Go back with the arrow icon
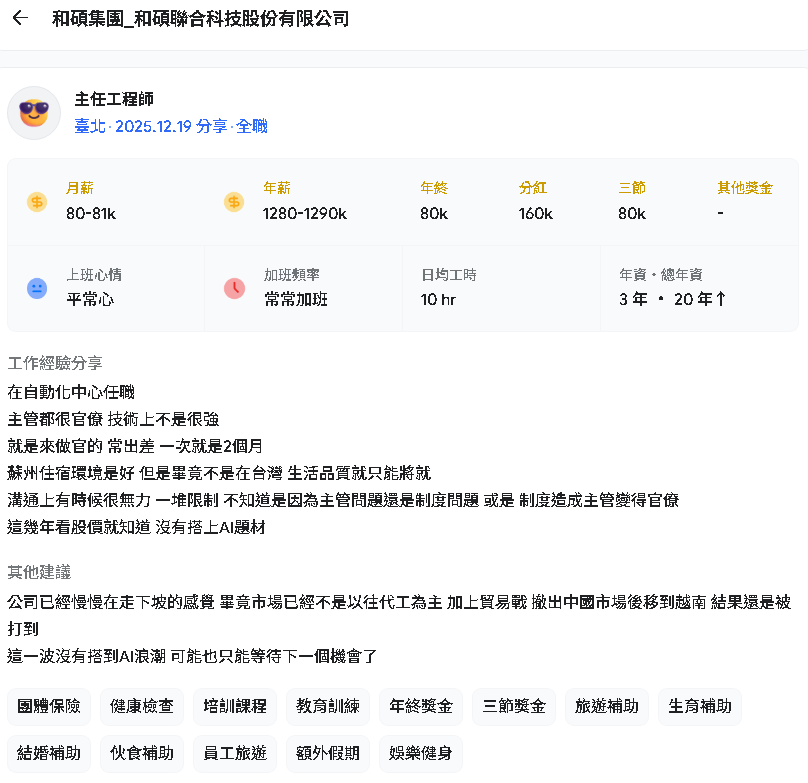The height and width of the screenshot is (783, 808). coord(20,18)
